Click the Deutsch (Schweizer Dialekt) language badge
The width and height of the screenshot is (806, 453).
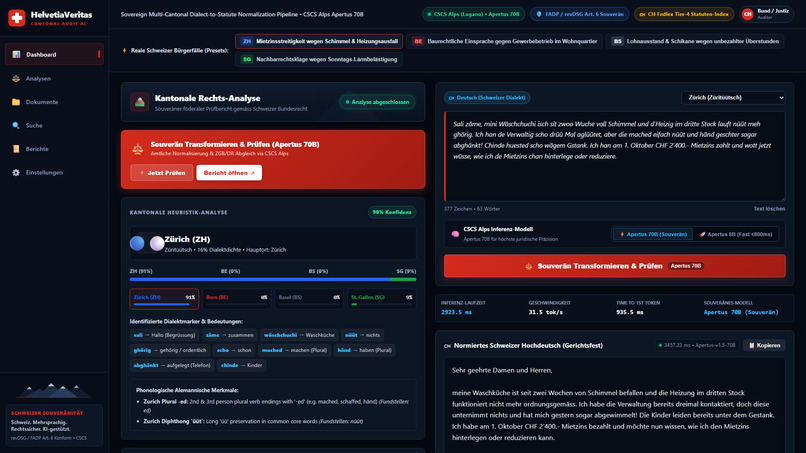coord(487,98)
